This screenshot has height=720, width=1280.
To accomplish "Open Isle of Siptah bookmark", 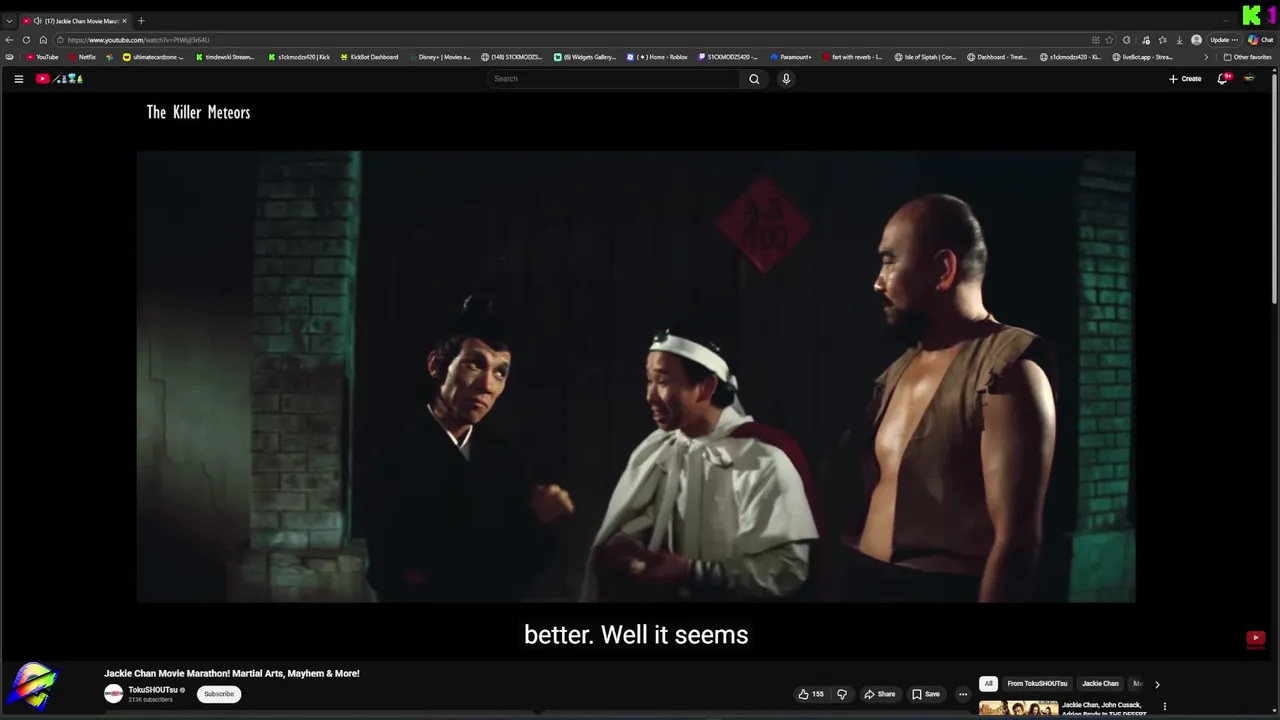I will pos(925,57).
